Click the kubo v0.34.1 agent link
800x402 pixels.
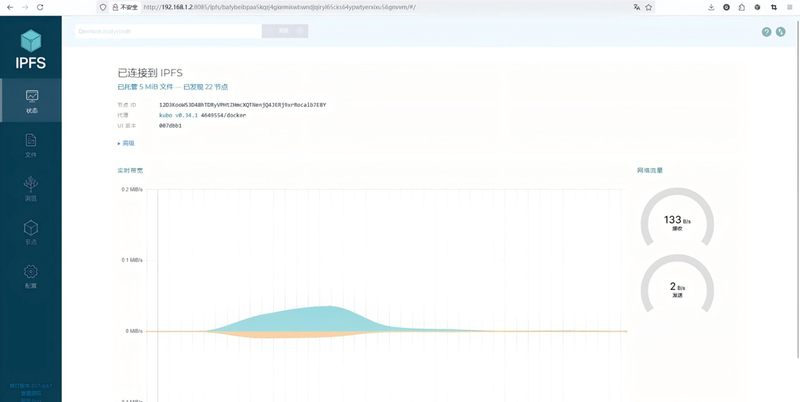point(178,115)
